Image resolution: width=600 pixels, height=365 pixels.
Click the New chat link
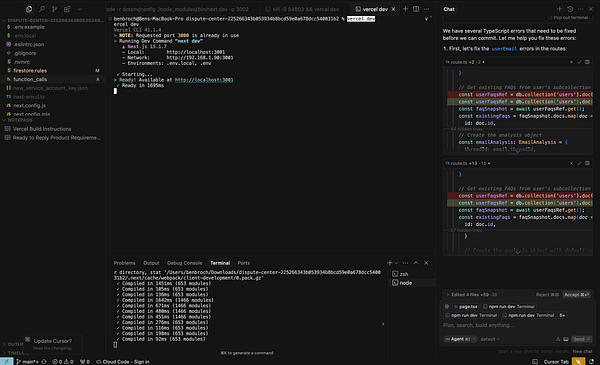(x=582, y=351)
